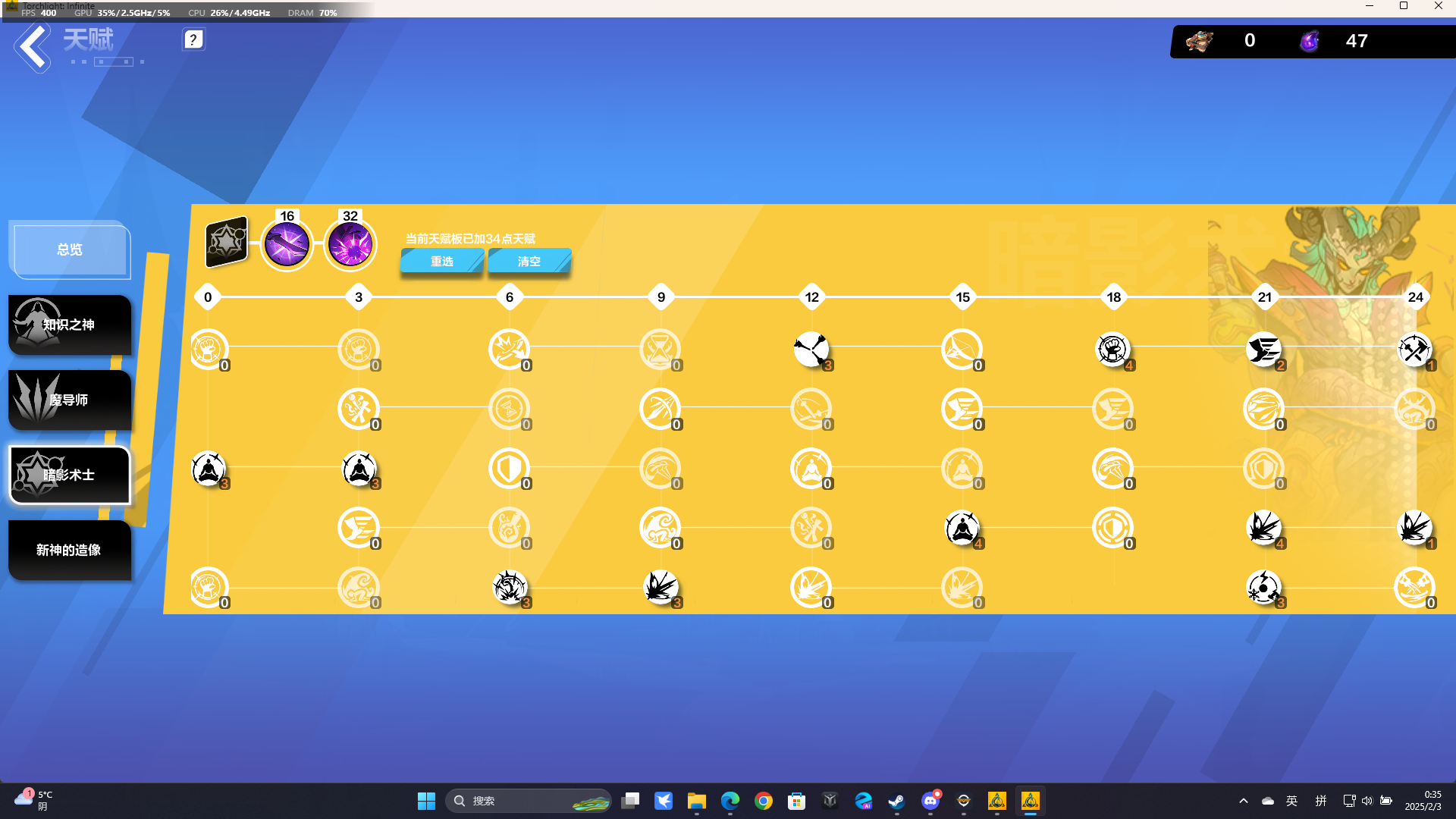1456x819 pixels.
Task: Click the back arrow beside 天赋
Action: click(x=33, y=47)
